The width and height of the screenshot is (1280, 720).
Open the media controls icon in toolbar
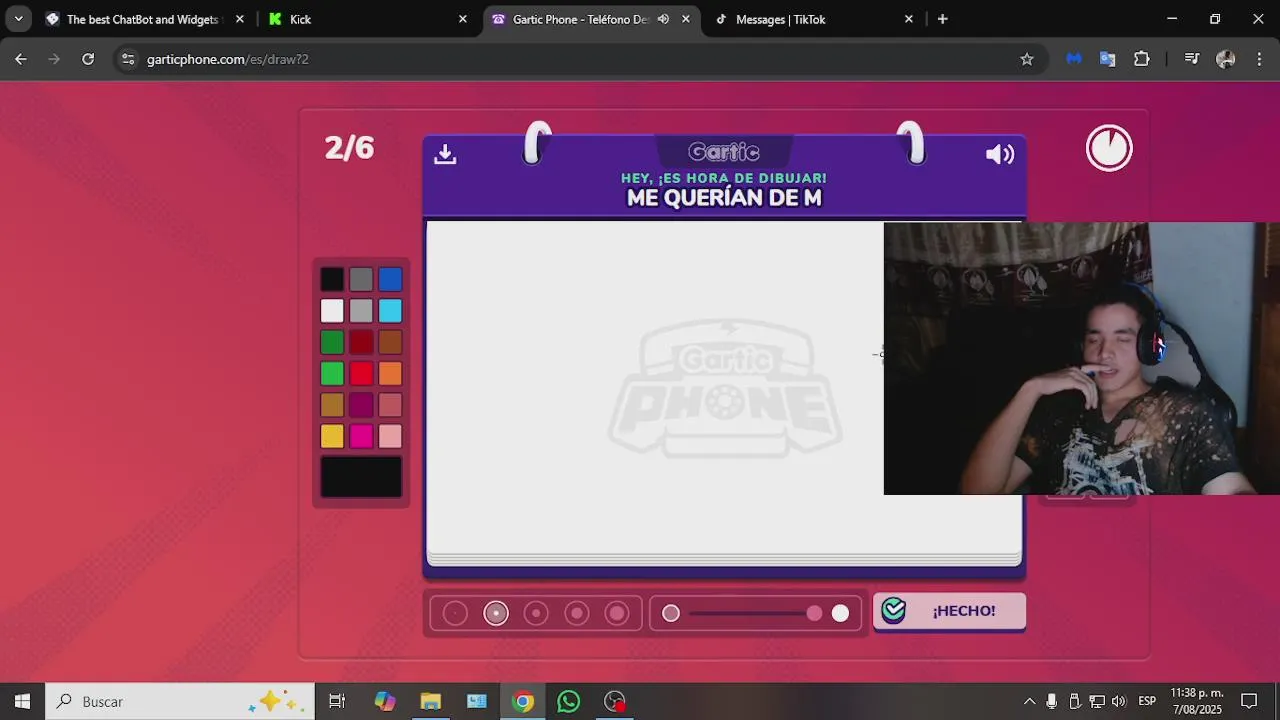click(1191, 59)
